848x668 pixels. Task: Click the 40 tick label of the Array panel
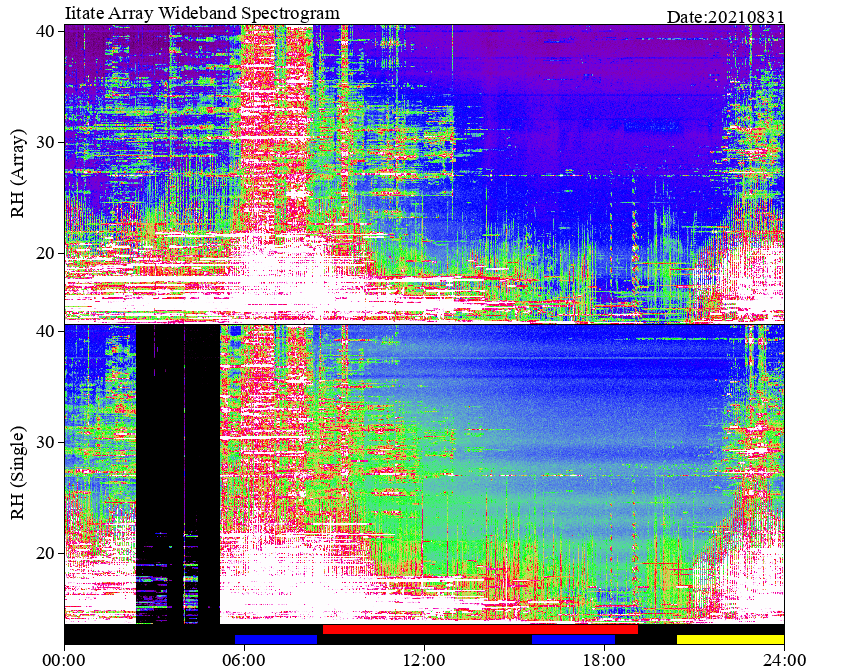pyautogui.click(x=45, y=32)
